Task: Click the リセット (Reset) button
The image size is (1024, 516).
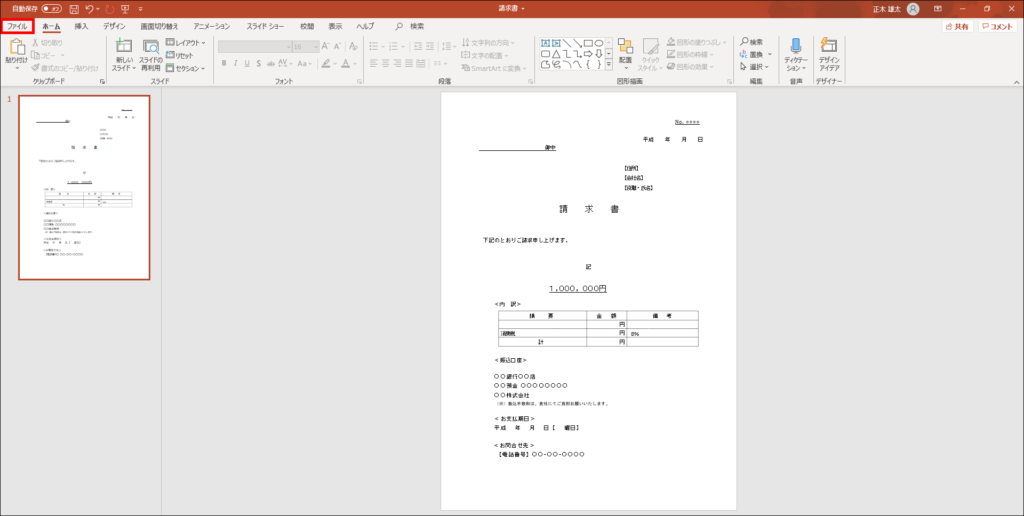Action: coord(180,56)
